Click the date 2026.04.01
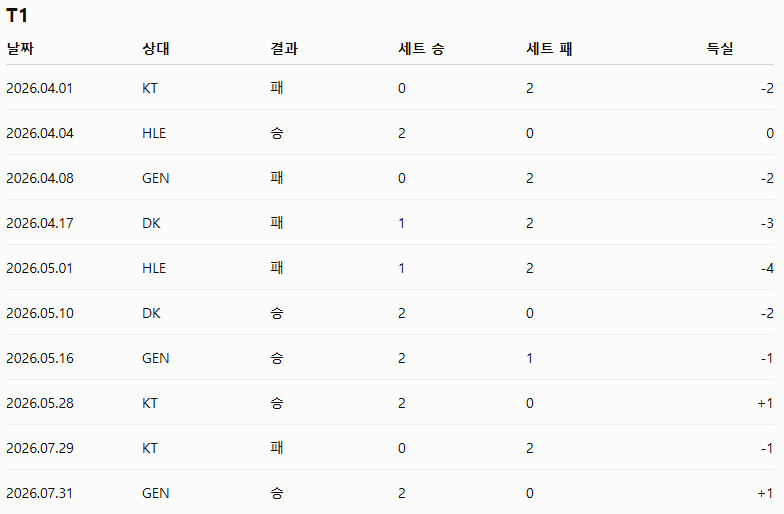The width and height of the screenshot is (784, 514). pyautogui.click(x=40, y=88)
